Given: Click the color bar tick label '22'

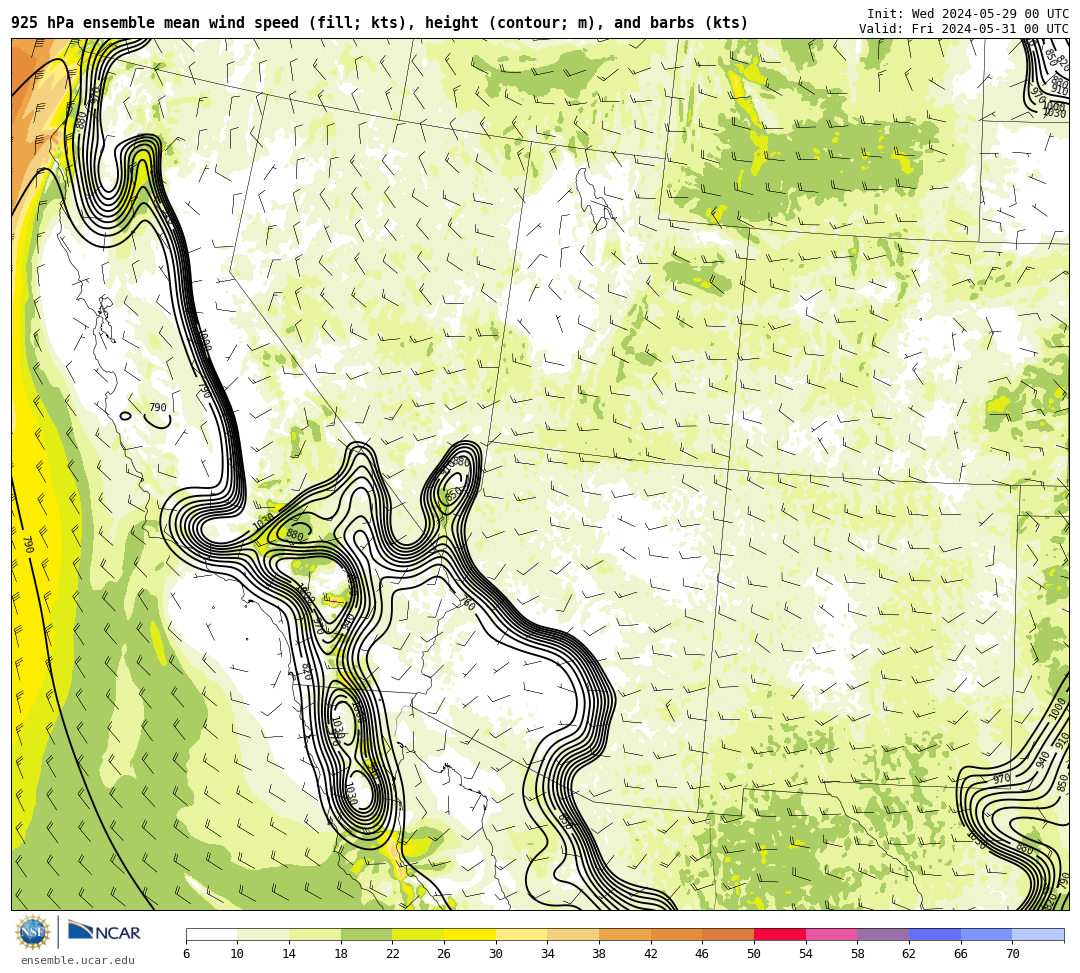Looking at the screenshot, I should point(393,954).
